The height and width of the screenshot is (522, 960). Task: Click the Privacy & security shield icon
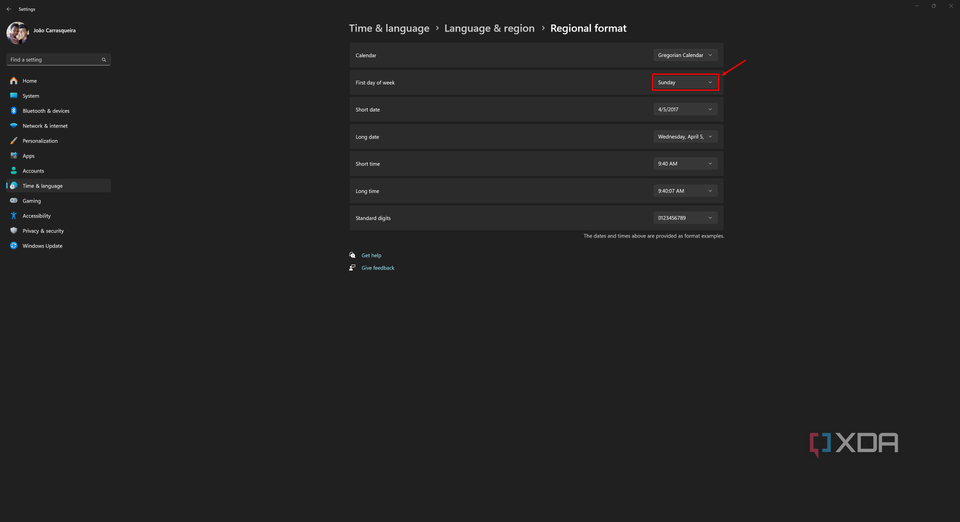(x=13, y=231)
